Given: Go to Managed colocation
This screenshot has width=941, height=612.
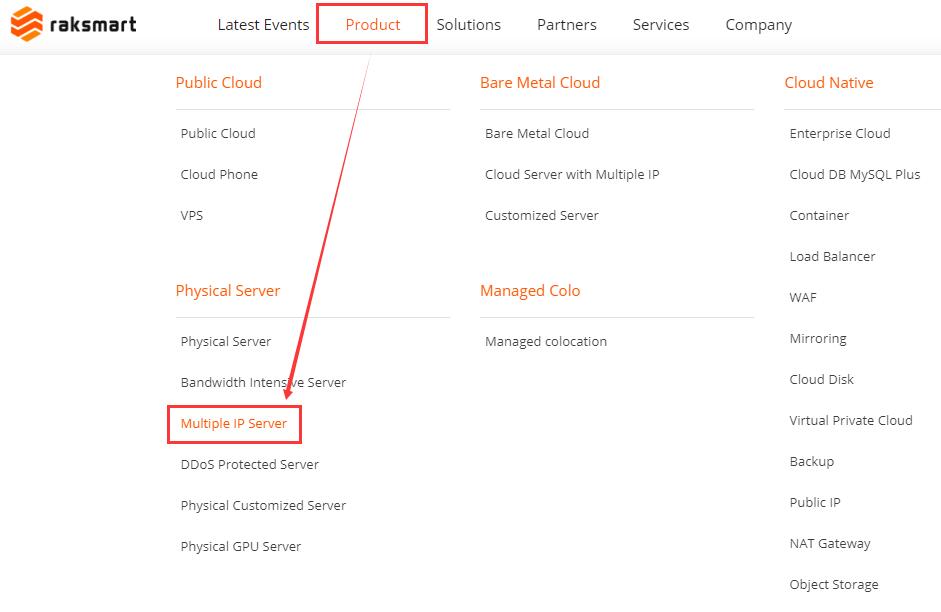Looking at the screenshot, I should point(546,341).
